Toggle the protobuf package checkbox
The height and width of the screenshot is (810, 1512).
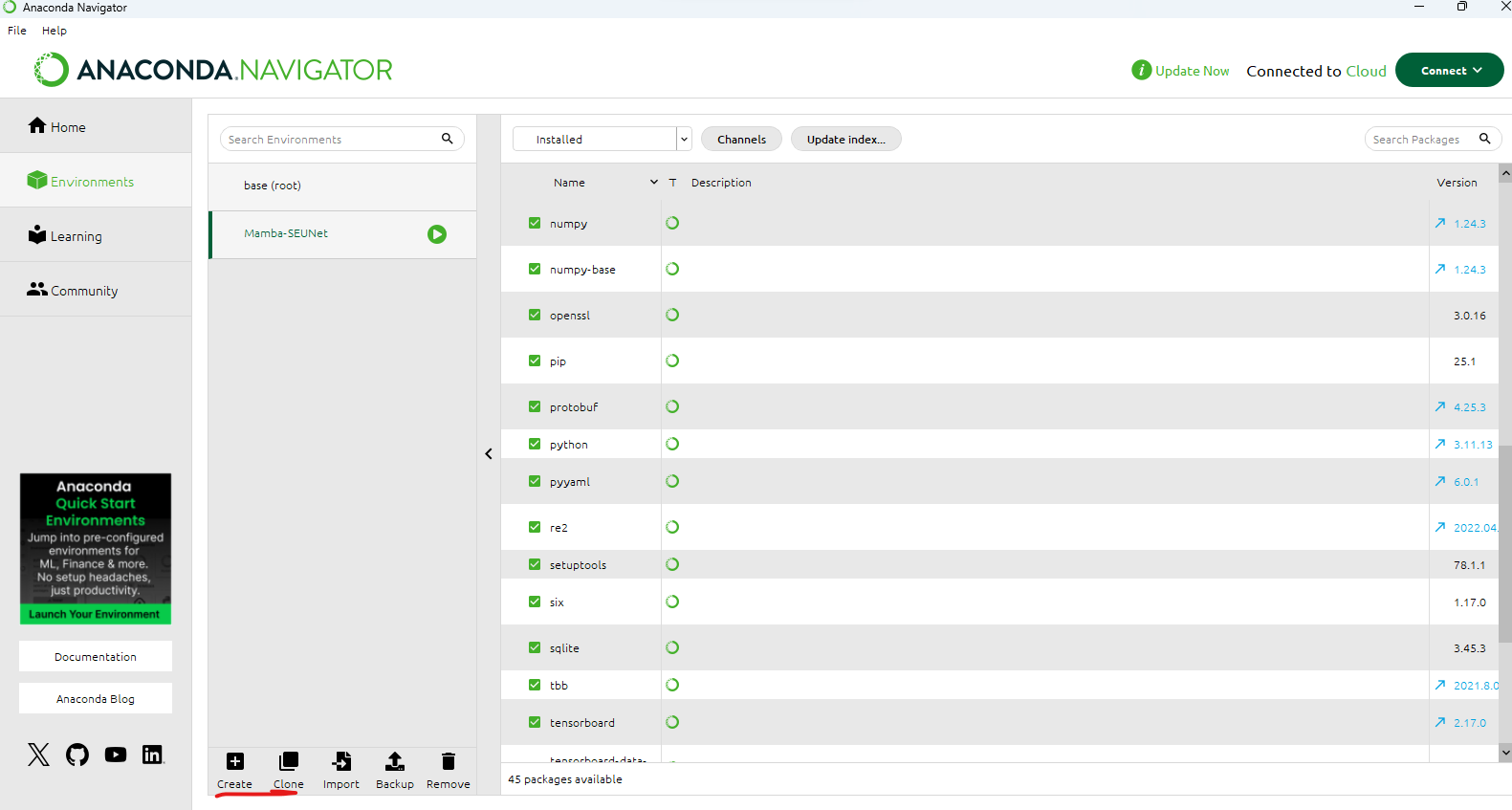[x=535, y=406]
